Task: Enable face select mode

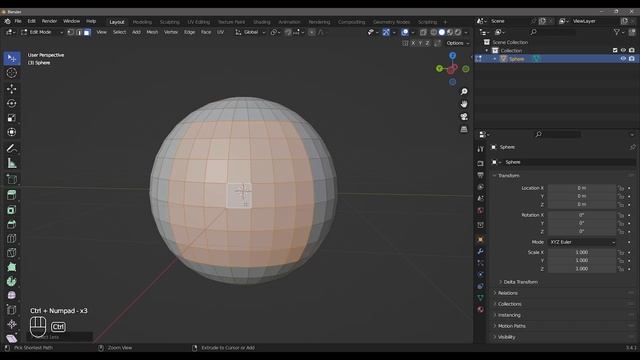Action: coord(87,32)
